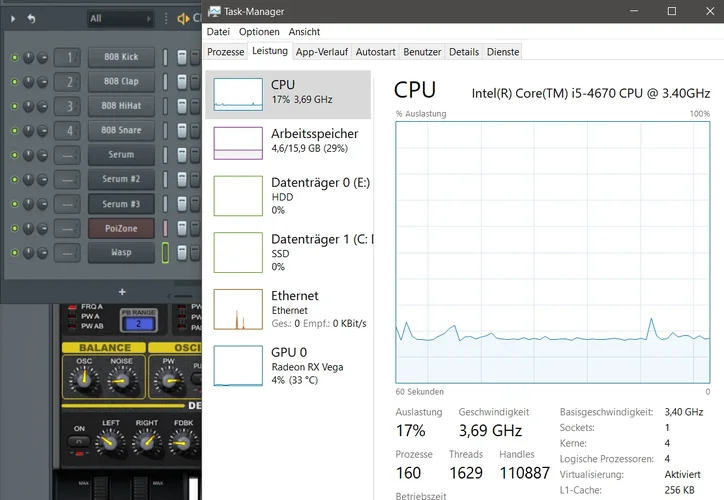Click mixer track number 2 for 808 Clap
724x500 pixels.
pyautogui.click(x=67, y=82)
